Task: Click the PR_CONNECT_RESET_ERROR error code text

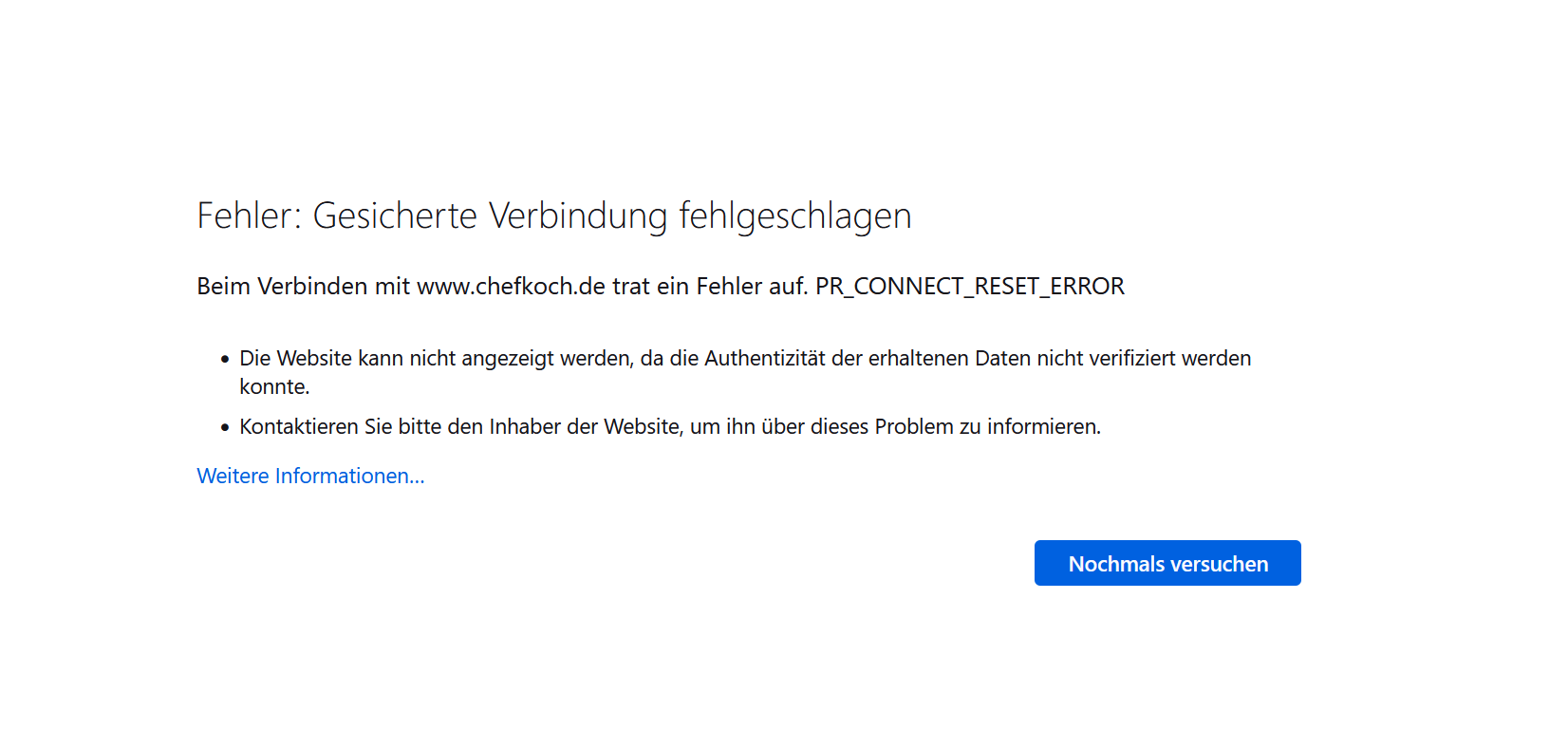Action: 970,287
